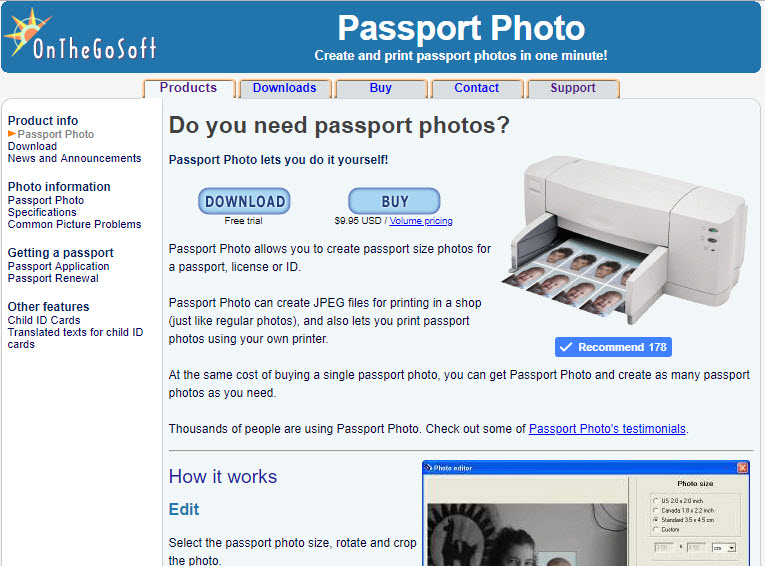Go to Passport Application page
This screenshot has height=566, width=765.
click(x=59, y=266)
